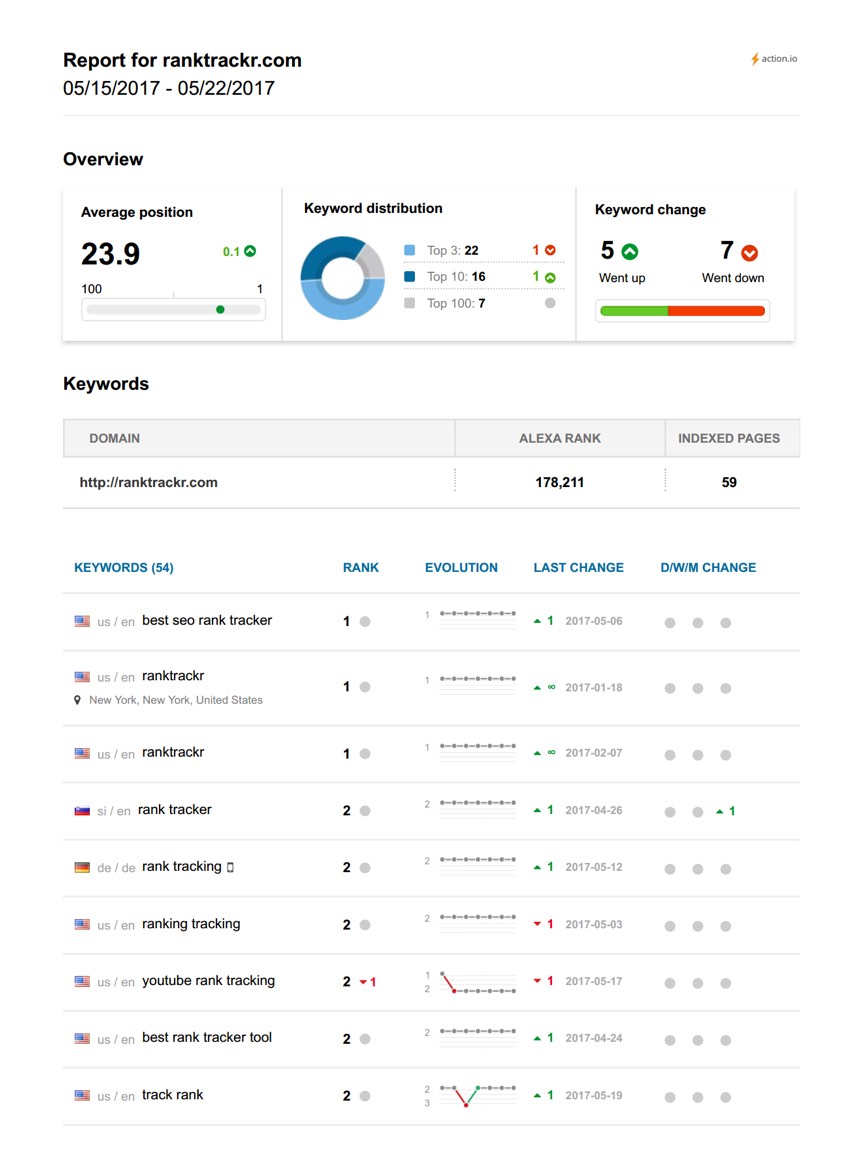The image size is (848, 1158).
Task: Click the keyword best rank tracker tool
Action: (207, 1037)
